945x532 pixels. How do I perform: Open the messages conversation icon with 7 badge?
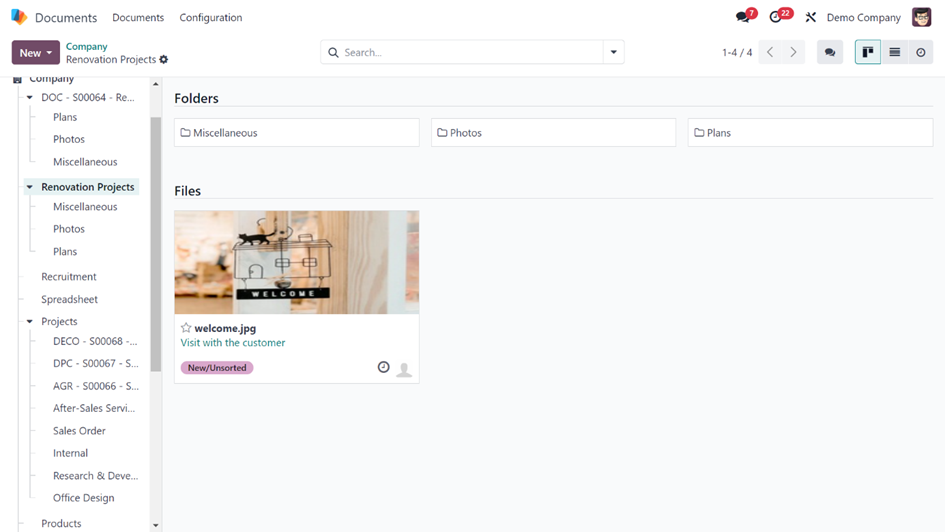tap(744, 17)
